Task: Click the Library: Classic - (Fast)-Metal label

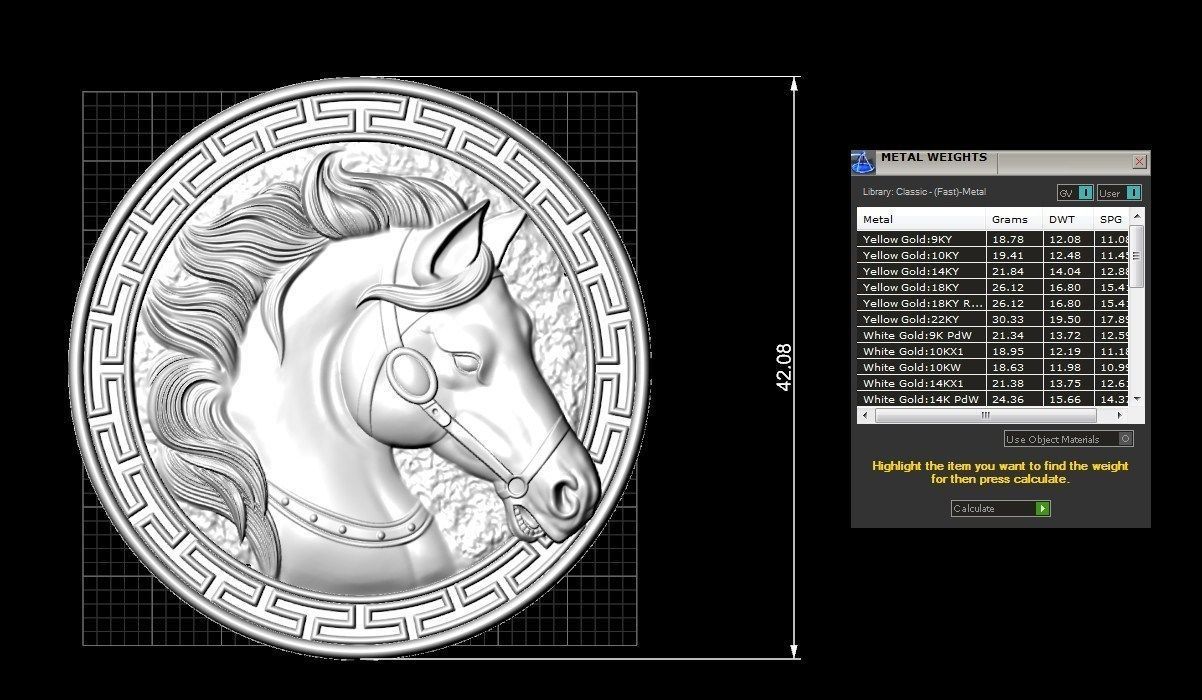Action: pos(924,192)
